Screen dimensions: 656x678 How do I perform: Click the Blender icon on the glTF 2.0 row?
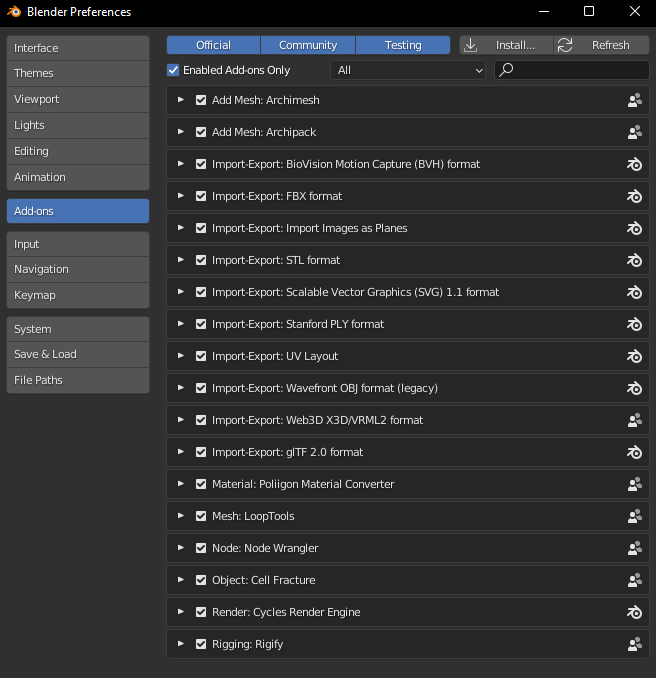tap(634, 452)
